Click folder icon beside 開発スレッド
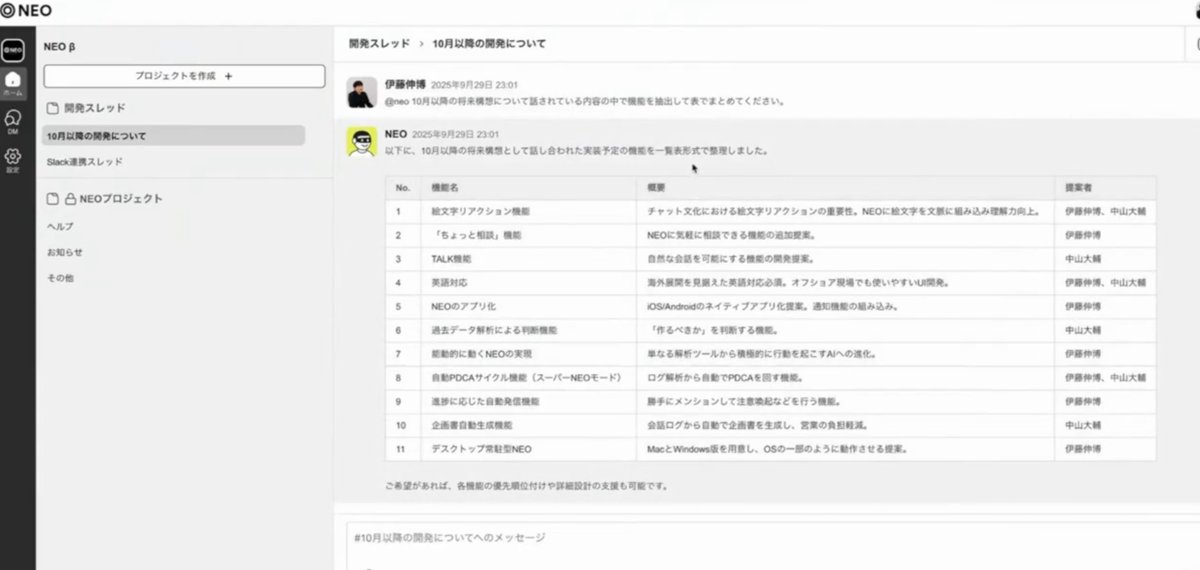 (x=52, y=108)
